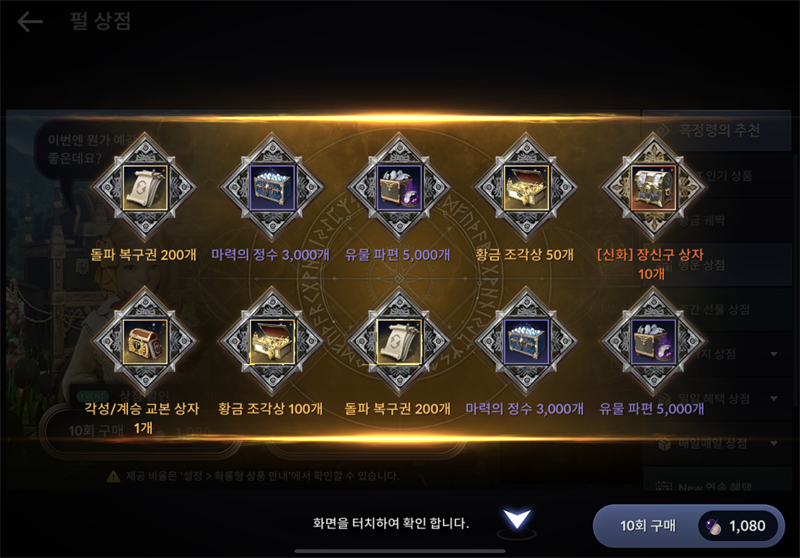This screenshot has height=558, width=800.
Task: Tap the bottom-row 마력의 정수 3,000개 chest
Action: click(x=526, y=341)
